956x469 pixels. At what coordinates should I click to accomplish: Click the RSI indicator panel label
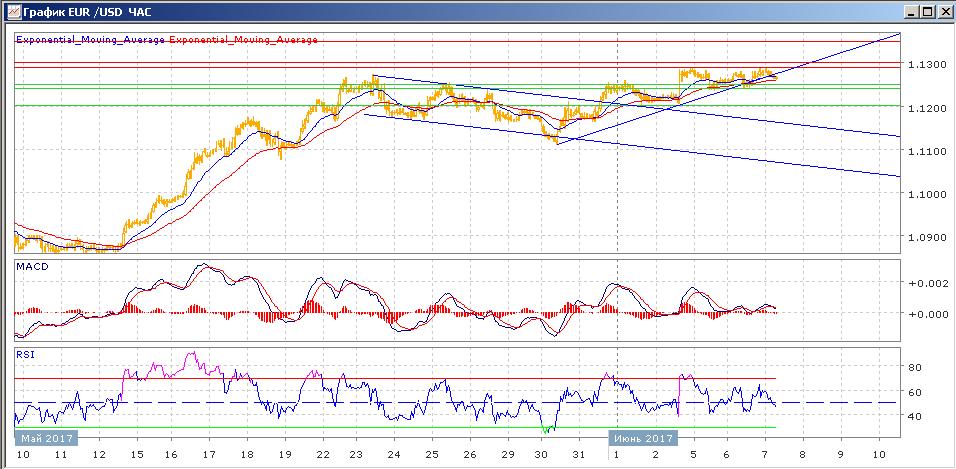click(x=26, y=353)
